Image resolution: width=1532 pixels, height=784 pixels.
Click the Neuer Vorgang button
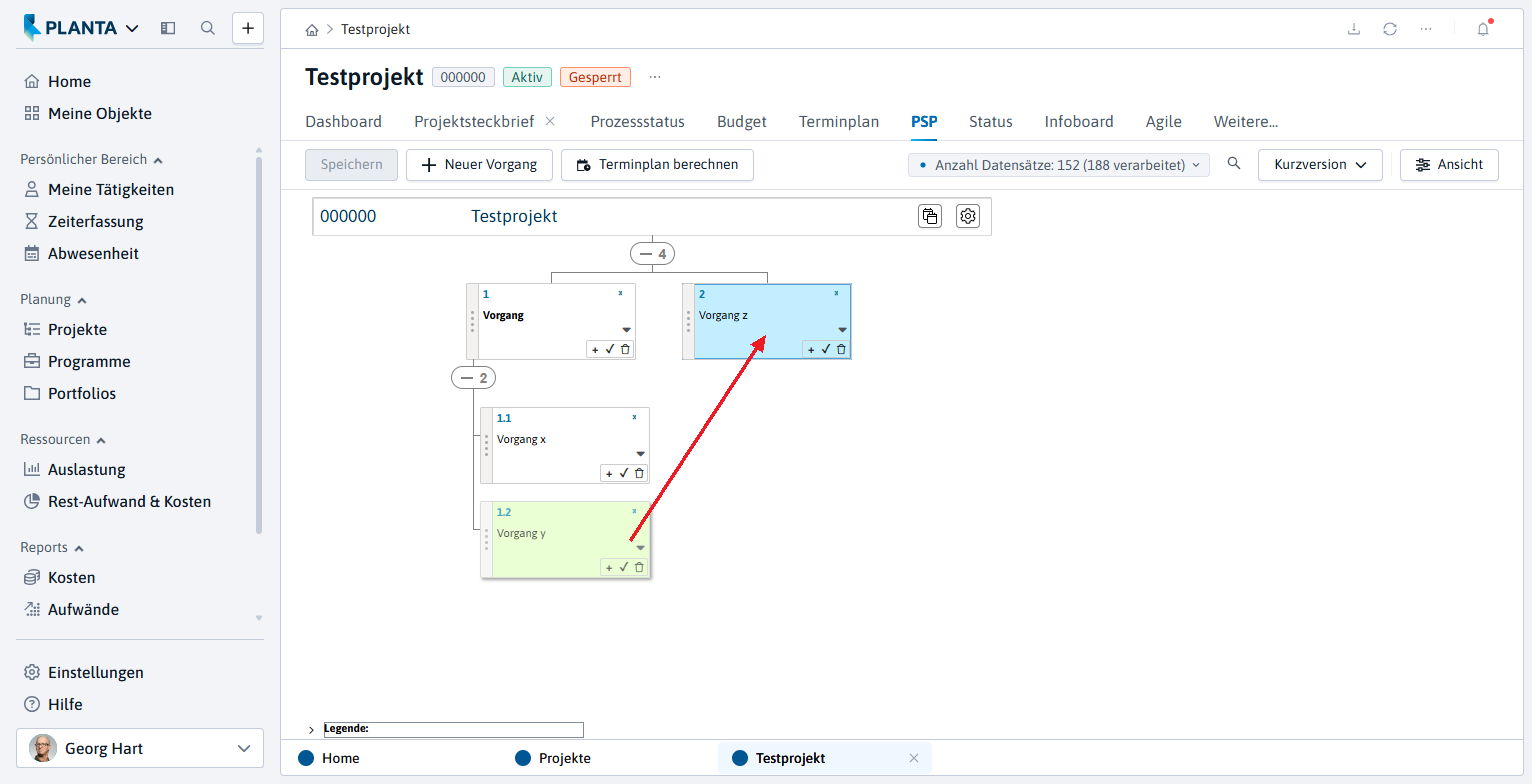pos(480,165)
